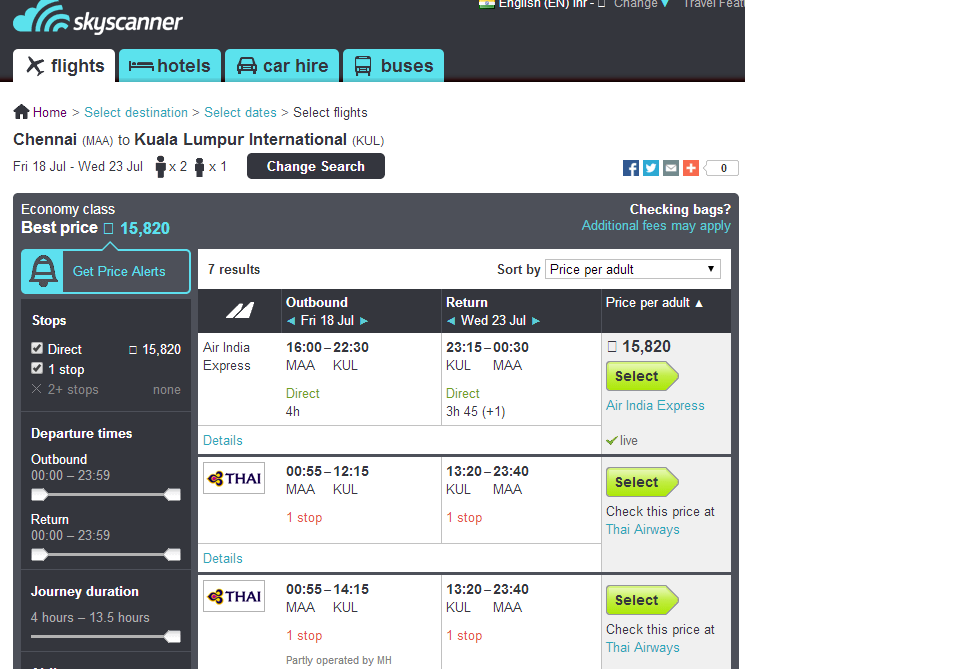Go back to Select dates
960x669 pixels.
(x=240, y=113)
